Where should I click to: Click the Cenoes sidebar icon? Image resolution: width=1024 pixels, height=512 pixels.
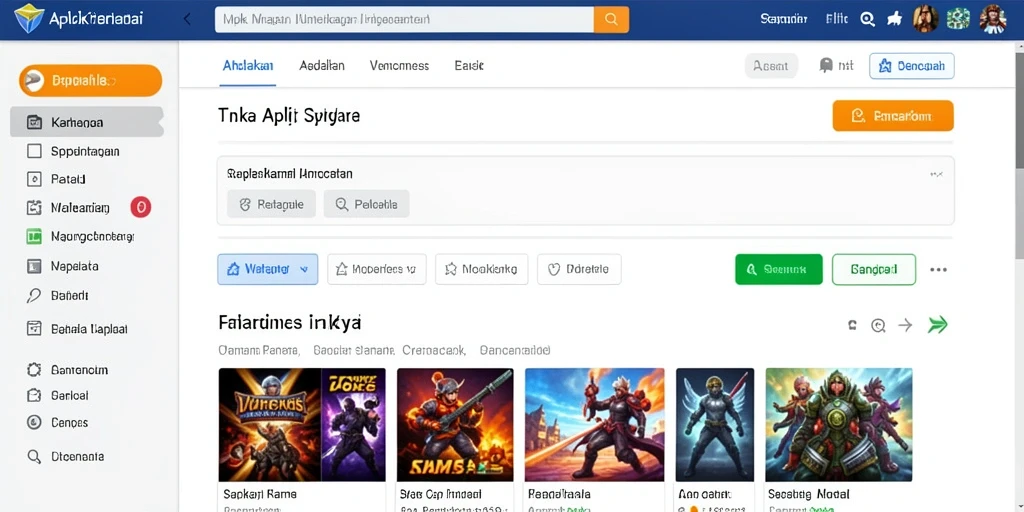point(34,423)
